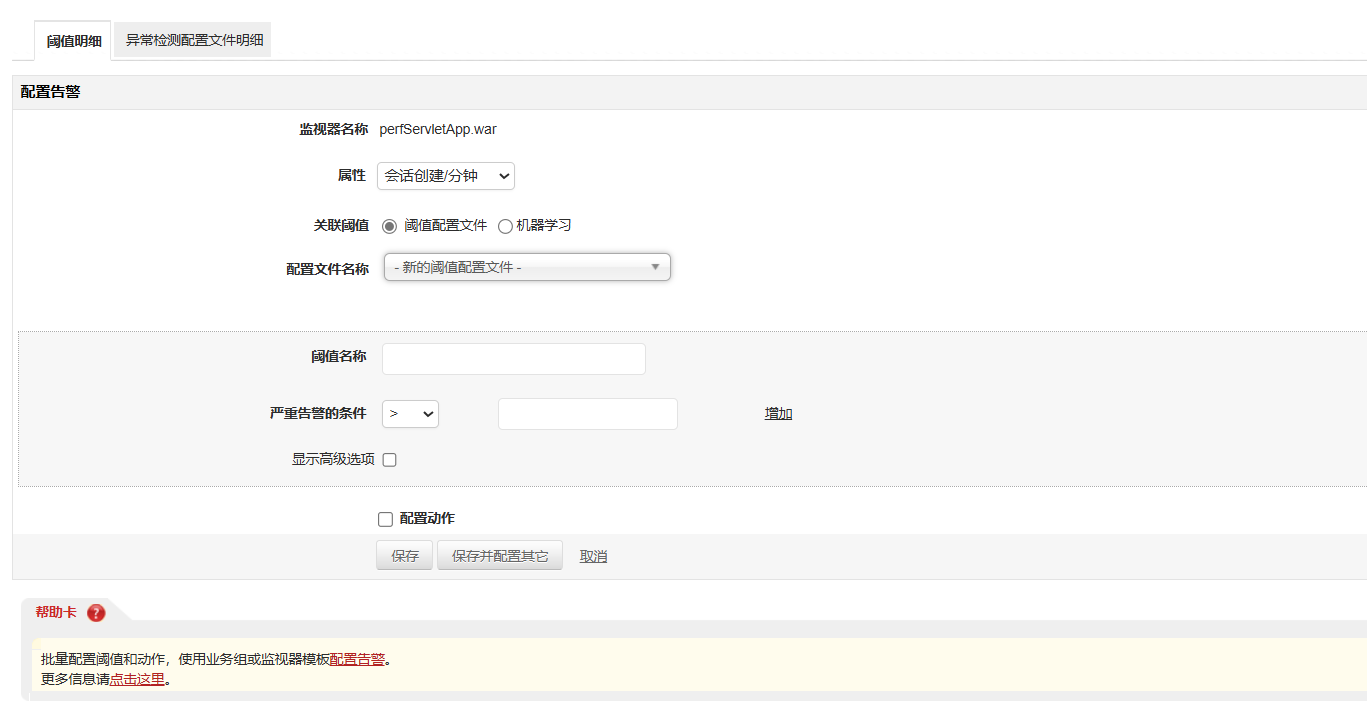The width and height of the screenshot is (1367, 717).
Task: Click the 保存 button
Action: coord(403,555)
